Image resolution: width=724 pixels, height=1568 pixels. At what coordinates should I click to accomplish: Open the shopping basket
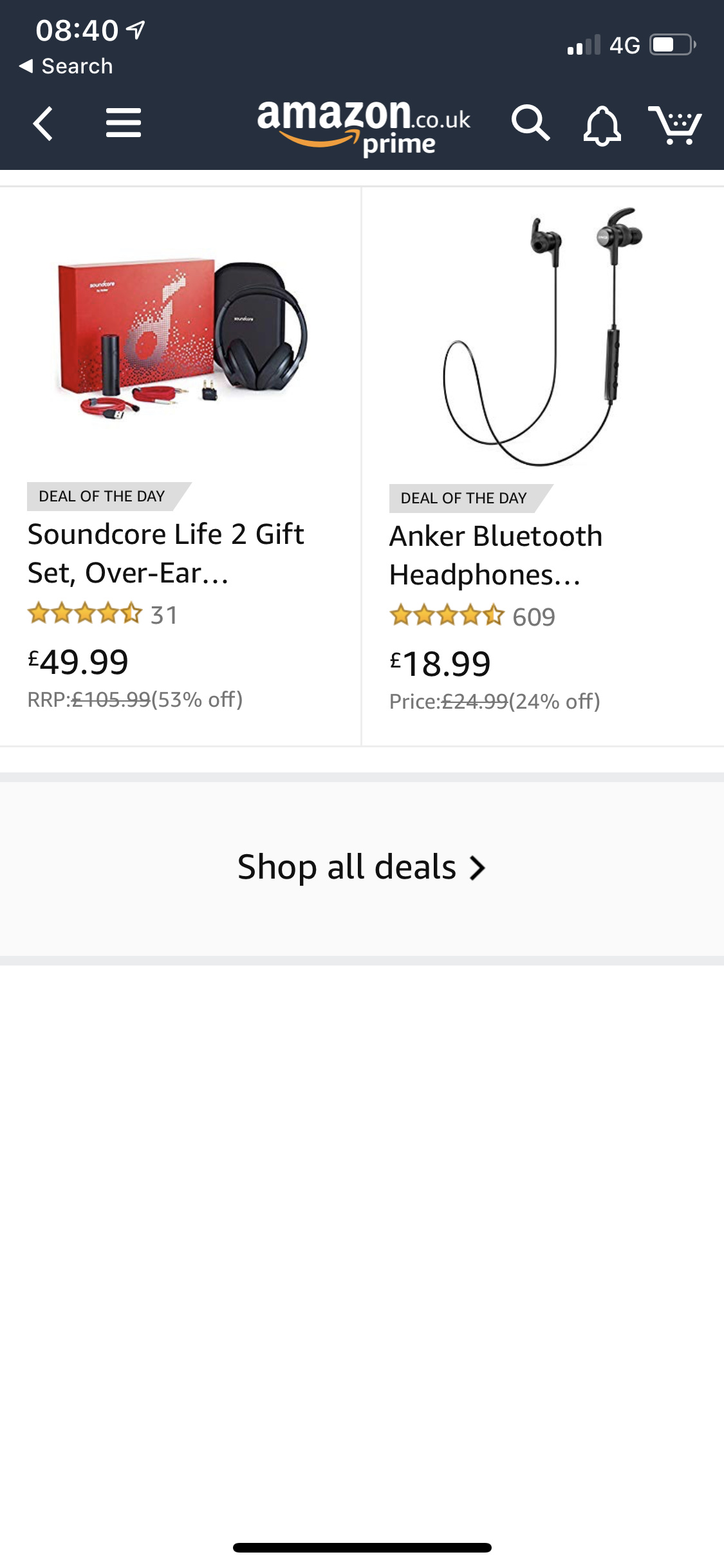tap(674, 124)
